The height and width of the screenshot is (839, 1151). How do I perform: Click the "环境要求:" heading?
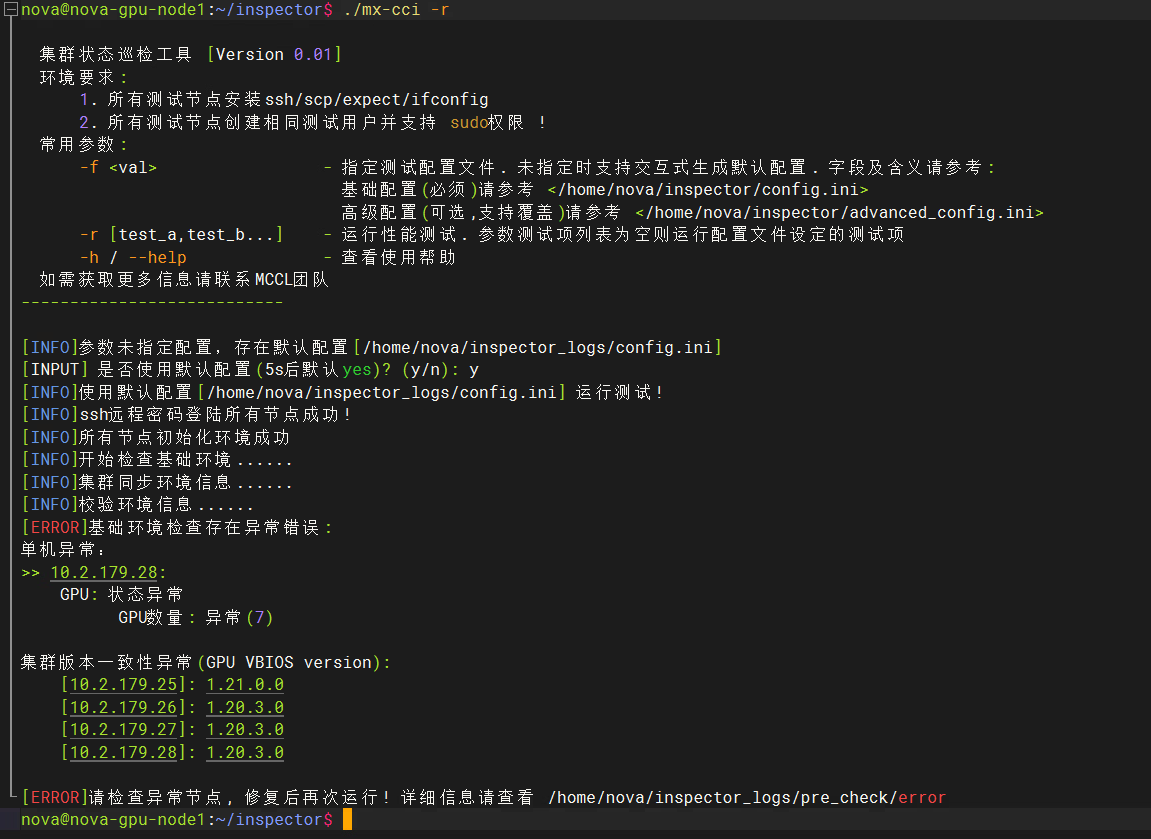click(84, 77)
